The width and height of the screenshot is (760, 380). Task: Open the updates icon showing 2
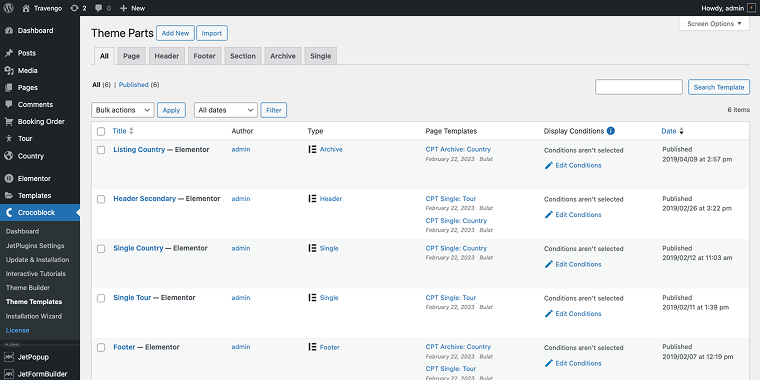(79, 8)
